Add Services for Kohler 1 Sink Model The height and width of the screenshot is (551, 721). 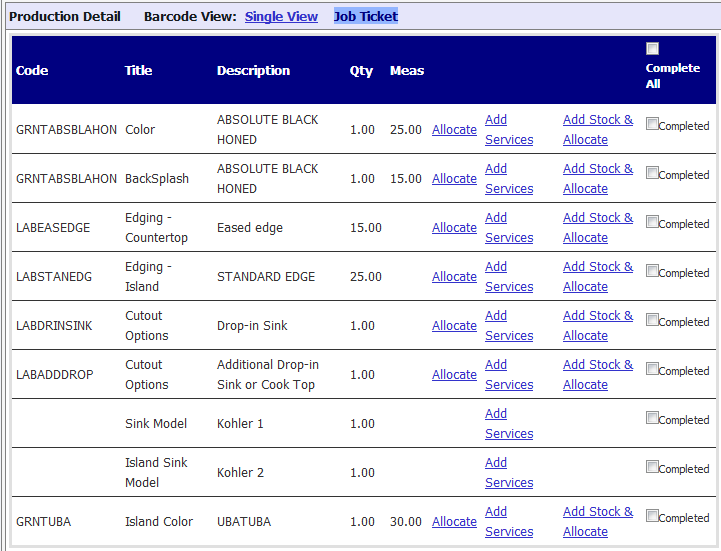pyautogui.click(x=508, y=424)
